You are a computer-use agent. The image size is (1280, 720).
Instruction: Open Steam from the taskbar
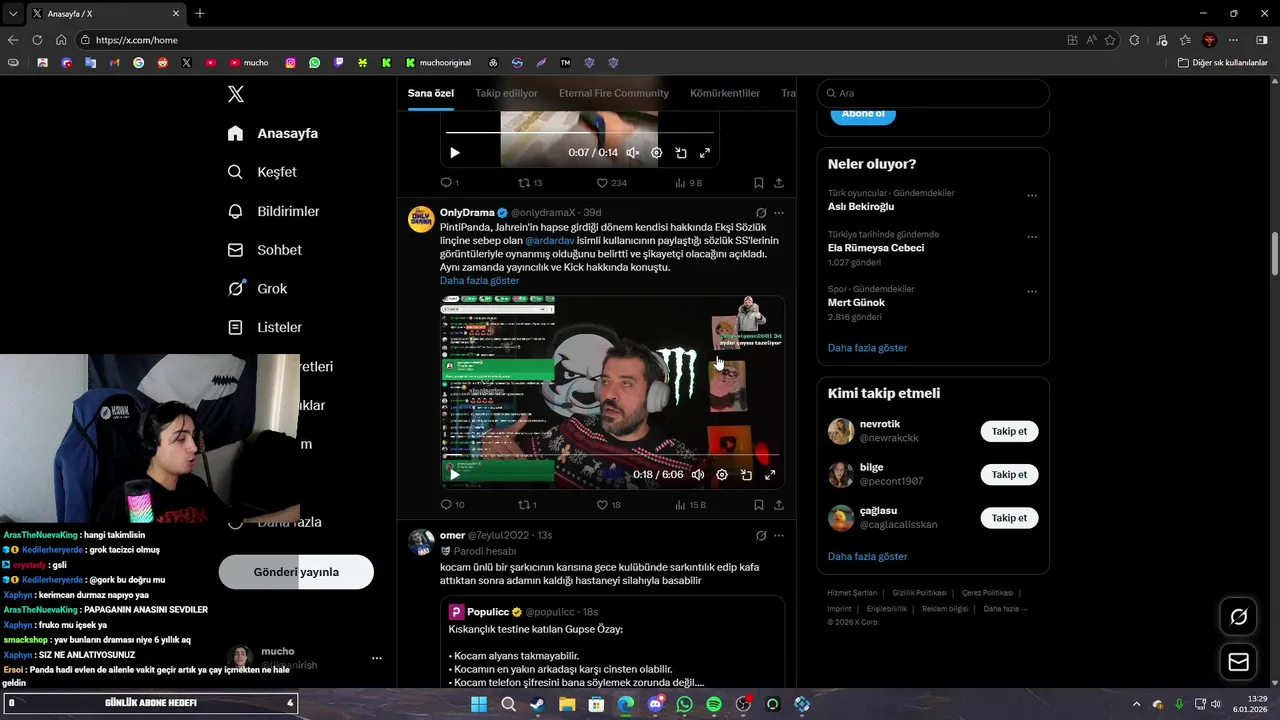pos(537,704)
